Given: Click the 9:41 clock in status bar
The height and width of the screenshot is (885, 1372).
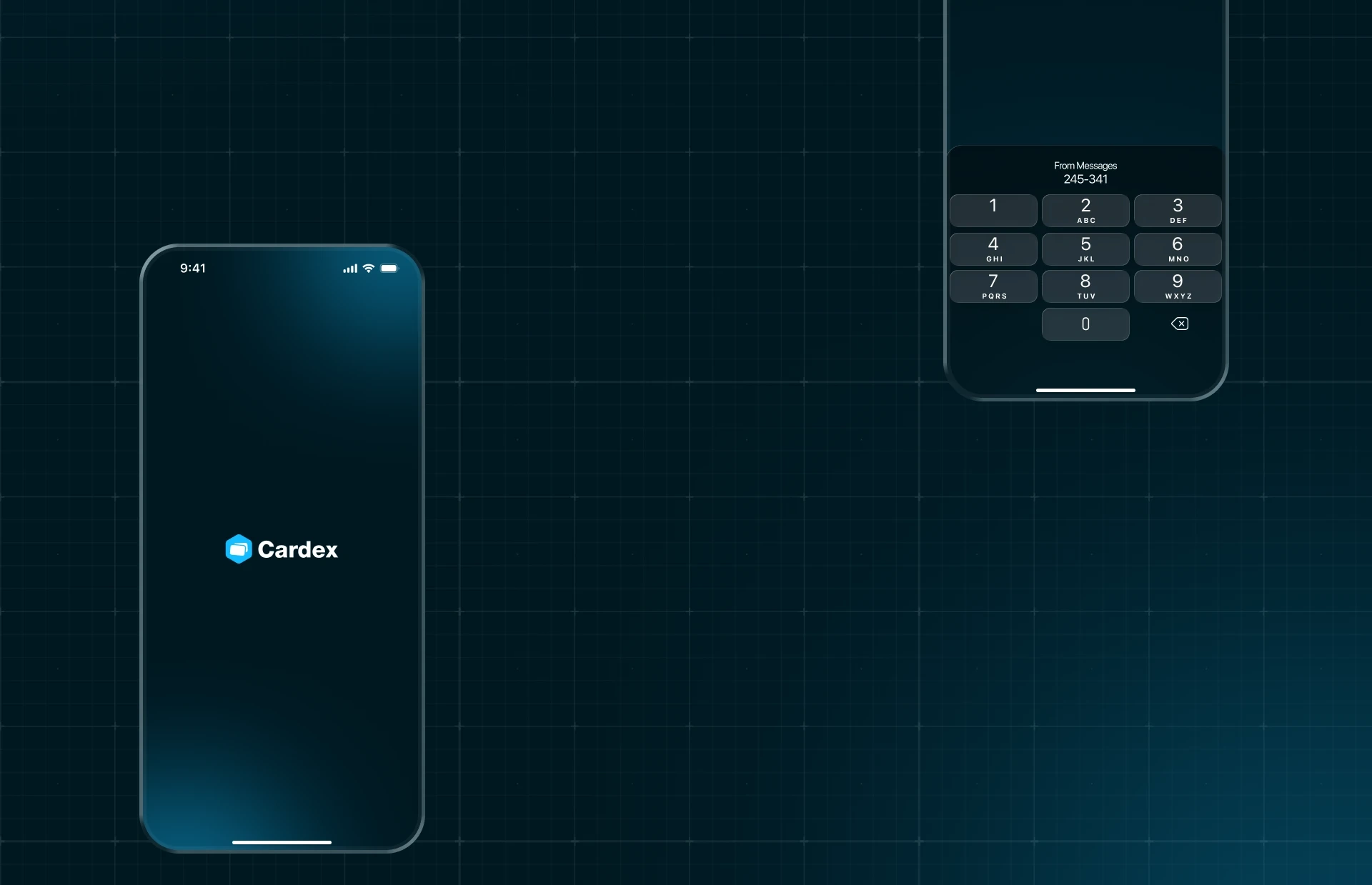Looking at the screenshot, I should 193,269.
